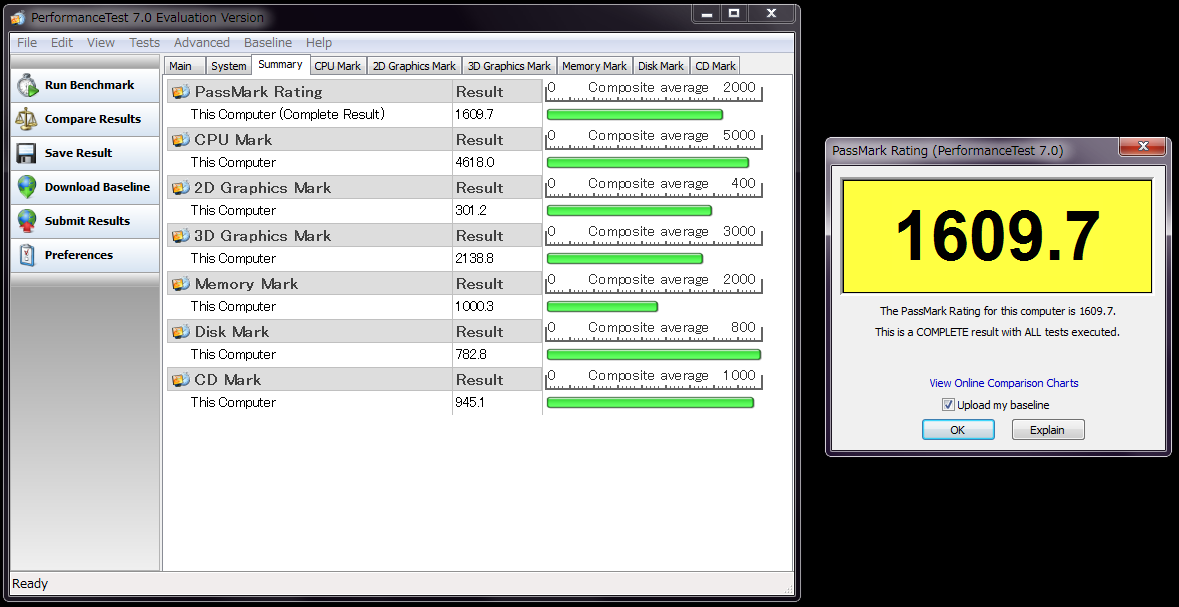This screenshot has width=1179, height=607.
Task: Click the Disk Mark result value 782.8
Action: [x=471, y=354]
